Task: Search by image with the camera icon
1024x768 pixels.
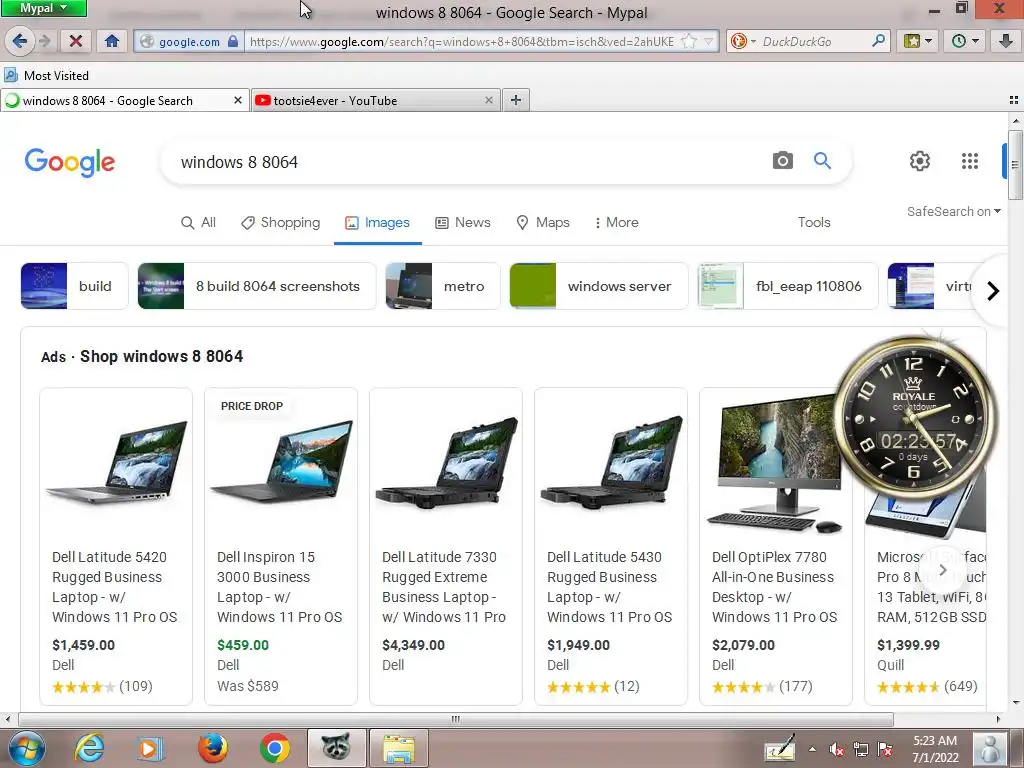Action: tap(782, 161)
